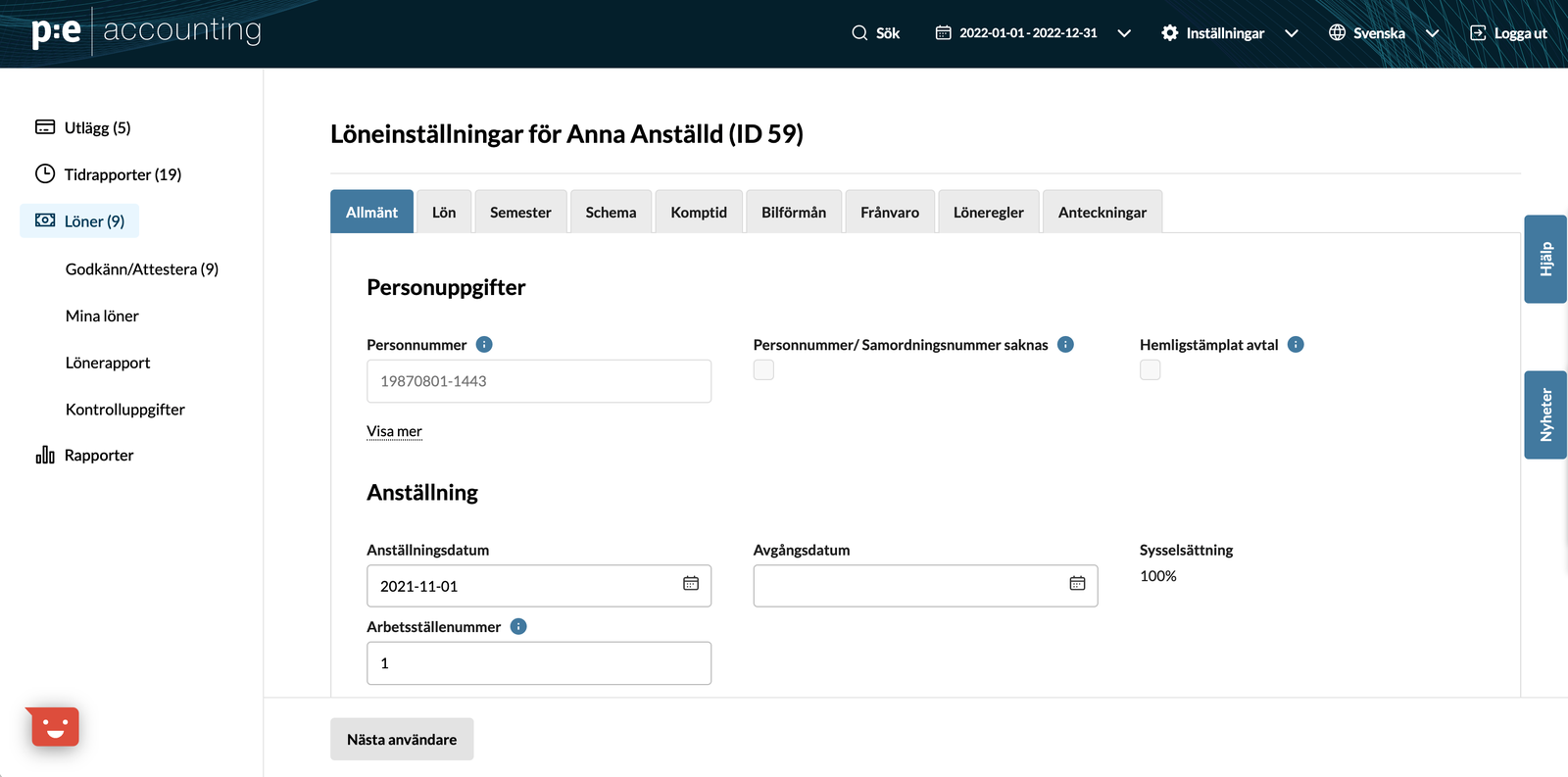Show info tooltip for Personnummer
The image size is (1568, 777).
point(484,345)
